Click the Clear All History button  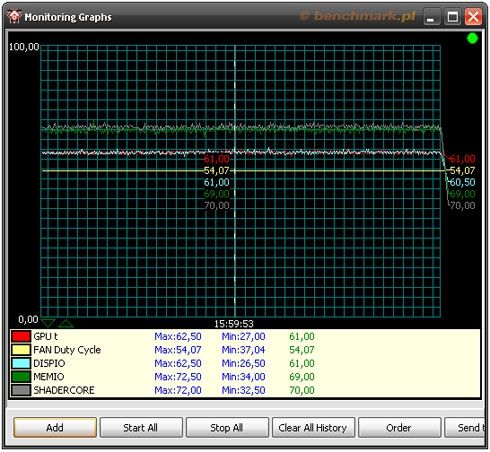pyautogui.click(x=313, y=427)
